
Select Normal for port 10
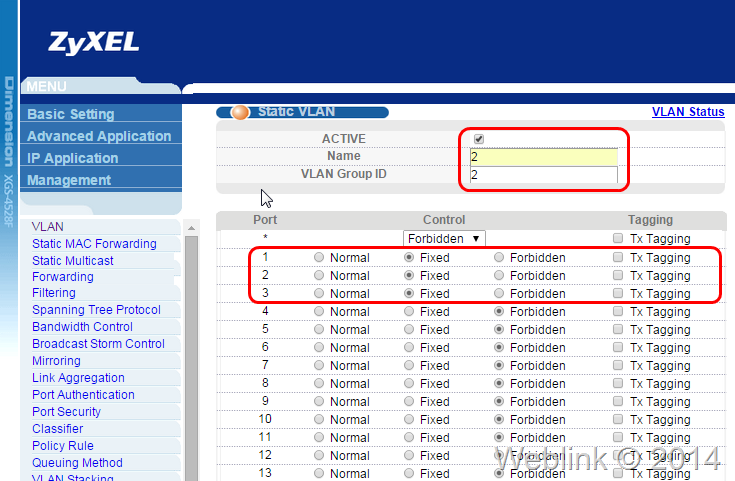319,419
